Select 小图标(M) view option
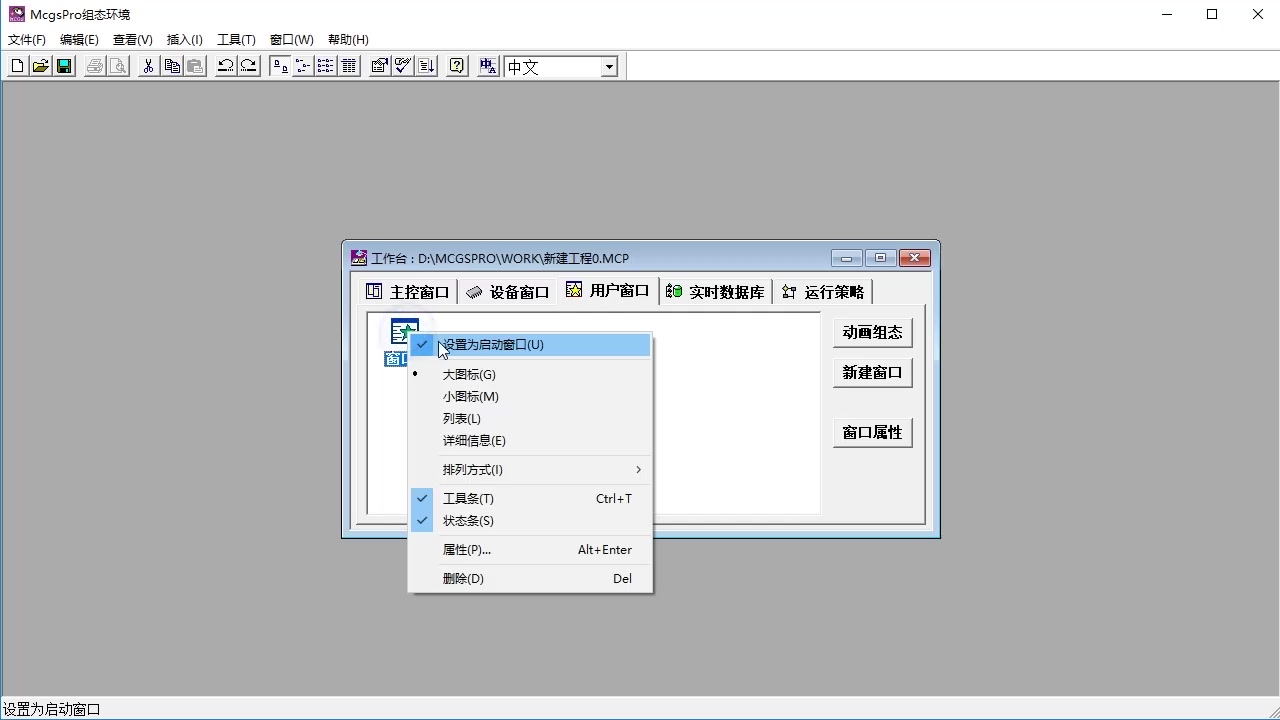Screen dimensions: 1280x720 [530, 397]
